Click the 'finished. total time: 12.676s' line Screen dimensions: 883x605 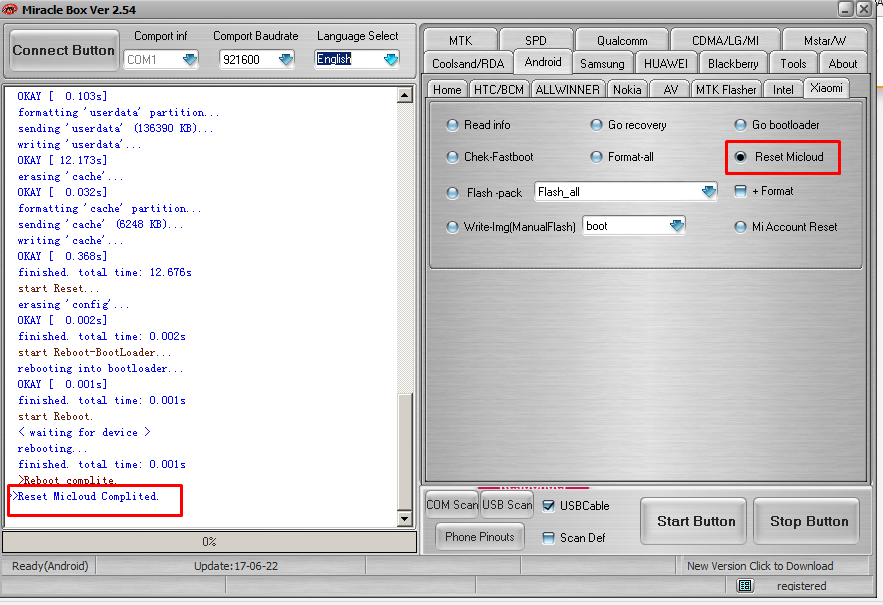105,272
